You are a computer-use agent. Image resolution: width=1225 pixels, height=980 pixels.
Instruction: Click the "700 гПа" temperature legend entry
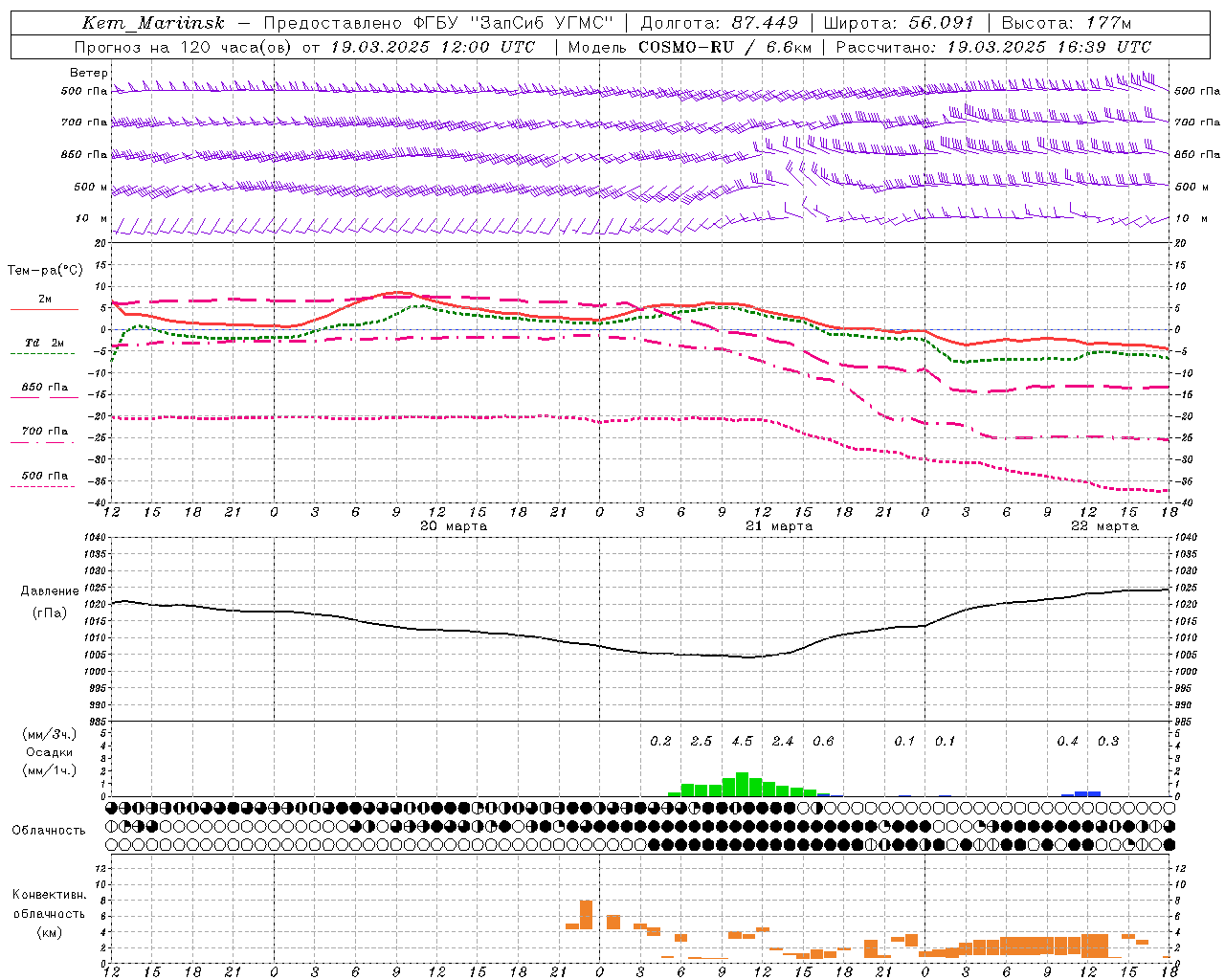(44, 432)
